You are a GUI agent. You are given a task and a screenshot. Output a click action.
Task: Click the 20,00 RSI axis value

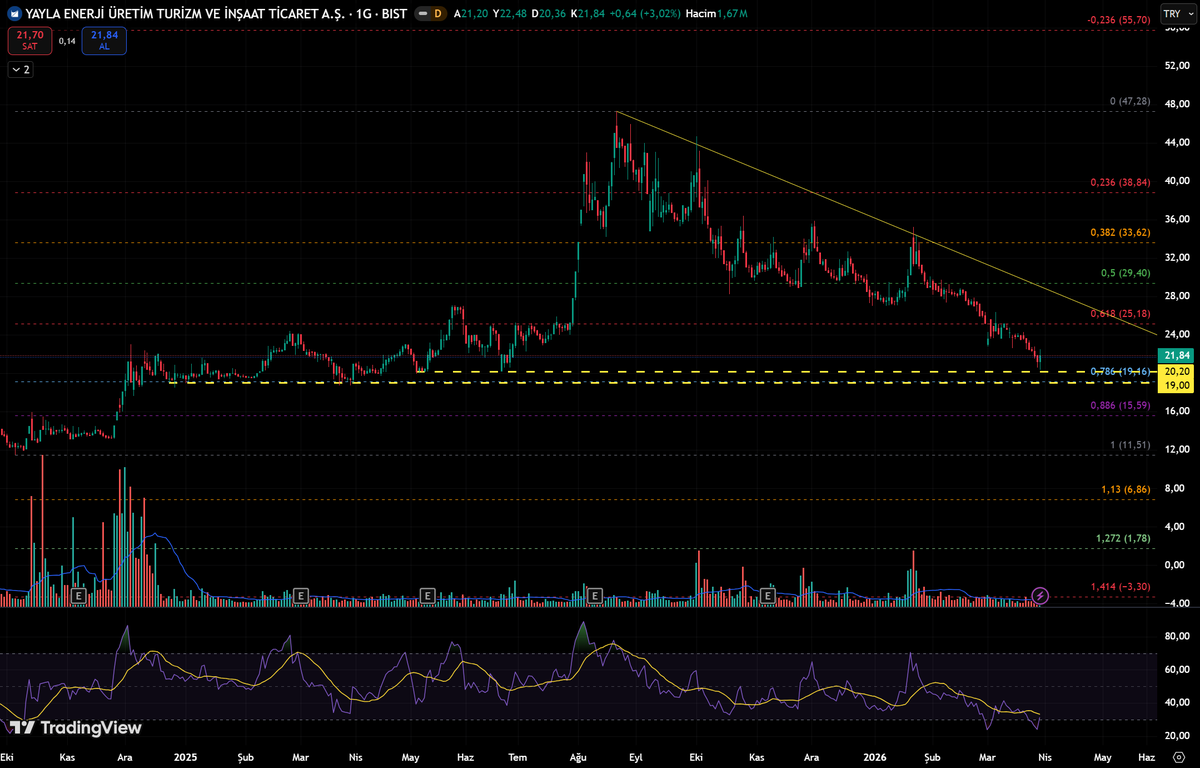pyautogui.click(x=1175, y=735)
